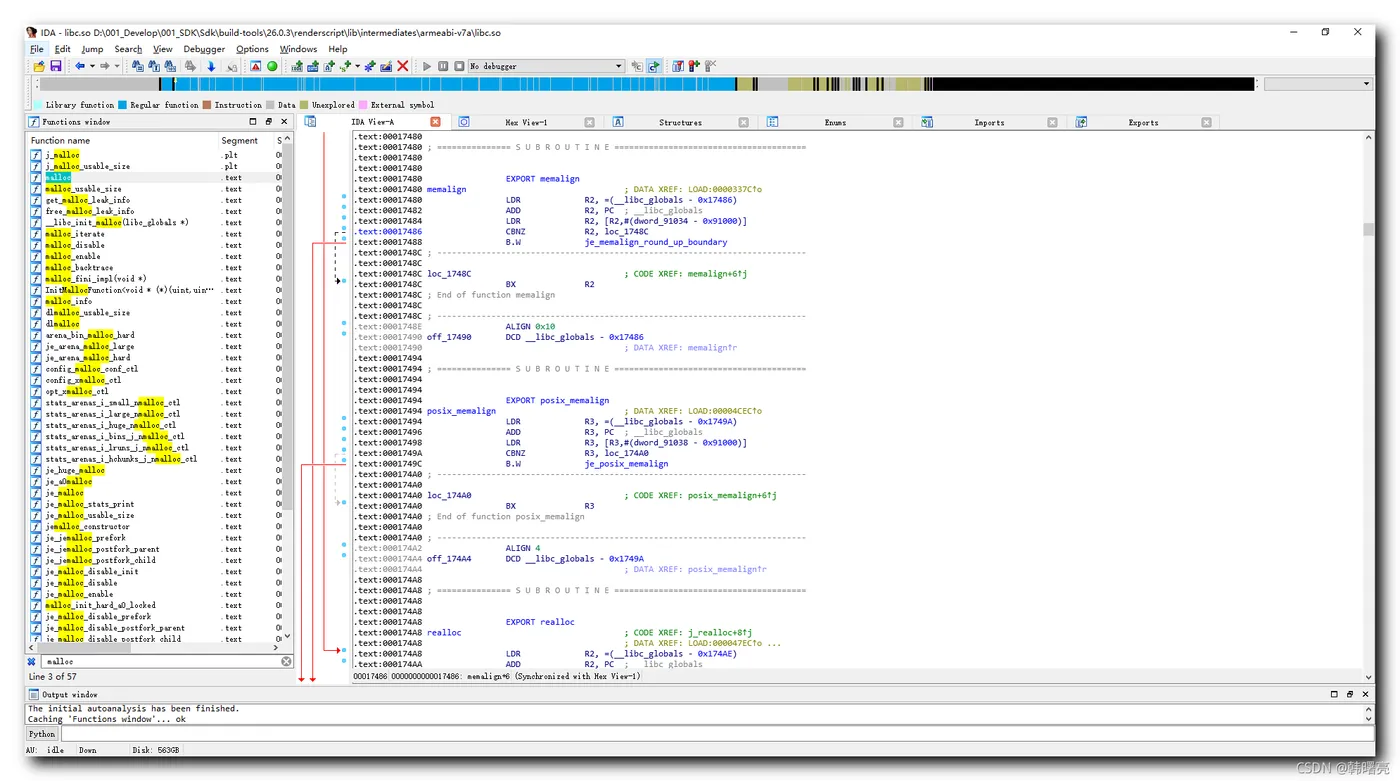The width and height of the screenshot is (1400, 781).
Task: Click the Hex View-1 tab icon
Action: [464, 122]
